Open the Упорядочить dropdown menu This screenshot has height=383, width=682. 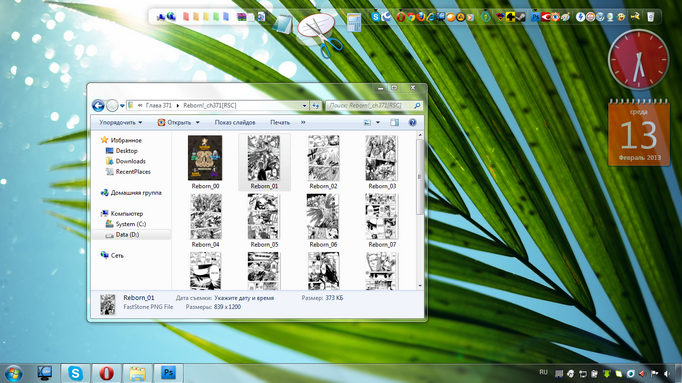[120, 123]
